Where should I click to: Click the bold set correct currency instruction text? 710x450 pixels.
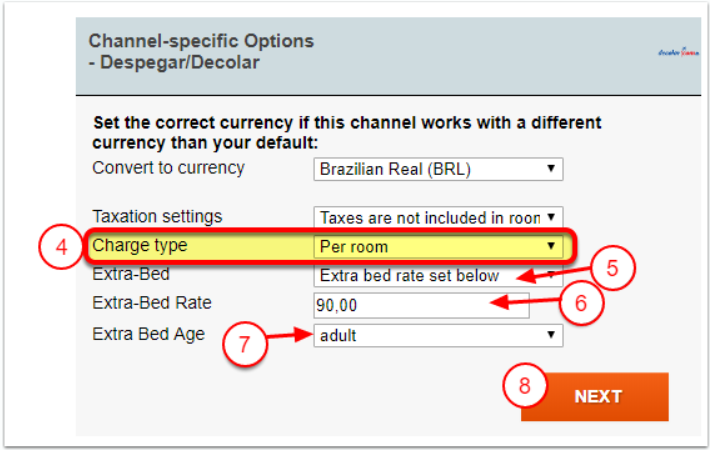coord(347,133)
